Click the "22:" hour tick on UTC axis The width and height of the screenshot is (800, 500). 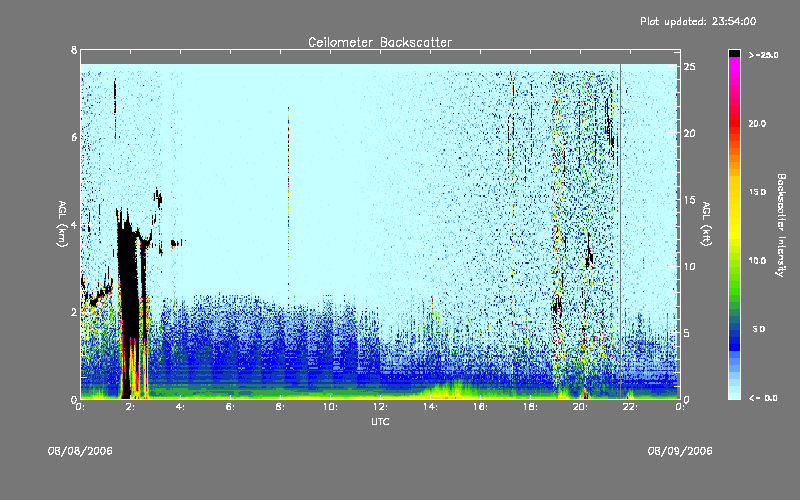click(x=630, y=407)
